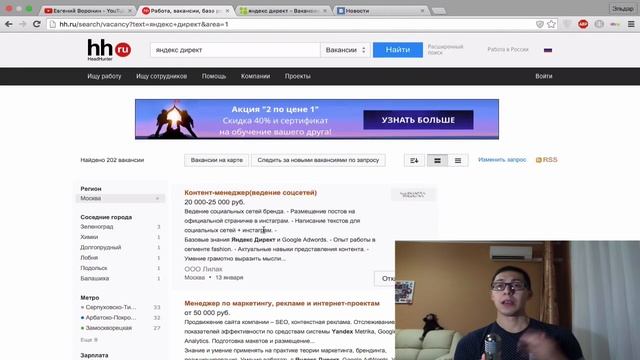This screenshot has width=640, height=360.
Task: Open the Расширенный поиск link
Action: click(x=445, y=49)
